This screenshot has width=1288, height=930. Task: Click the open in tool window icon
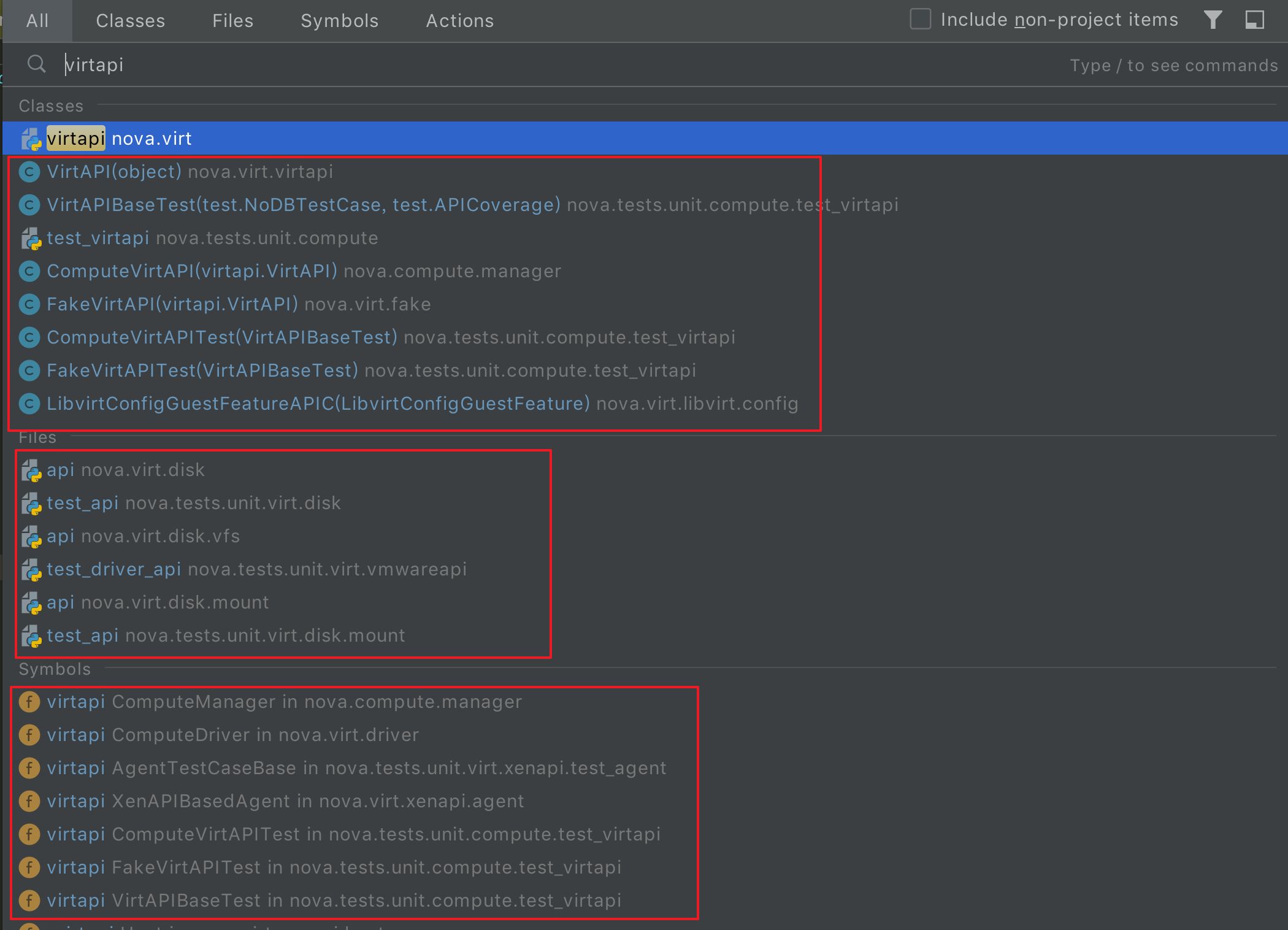[x=1254, y=20]
